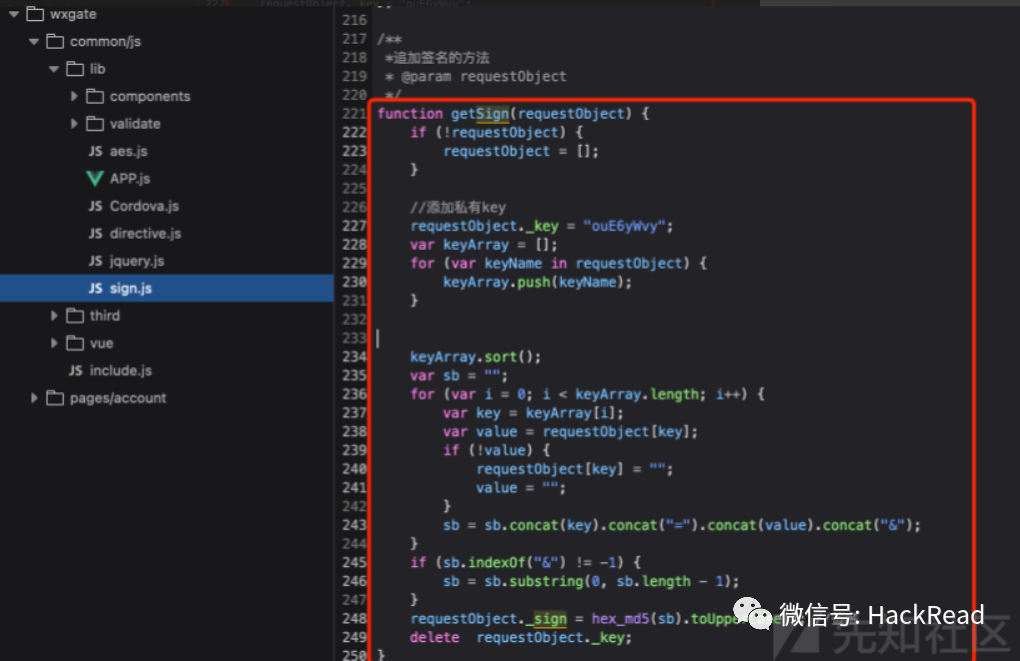The width and height of the screenshot is (1020, 661).
Task: Click the JS icon beside include.js
Action: [x=75, y=370]
